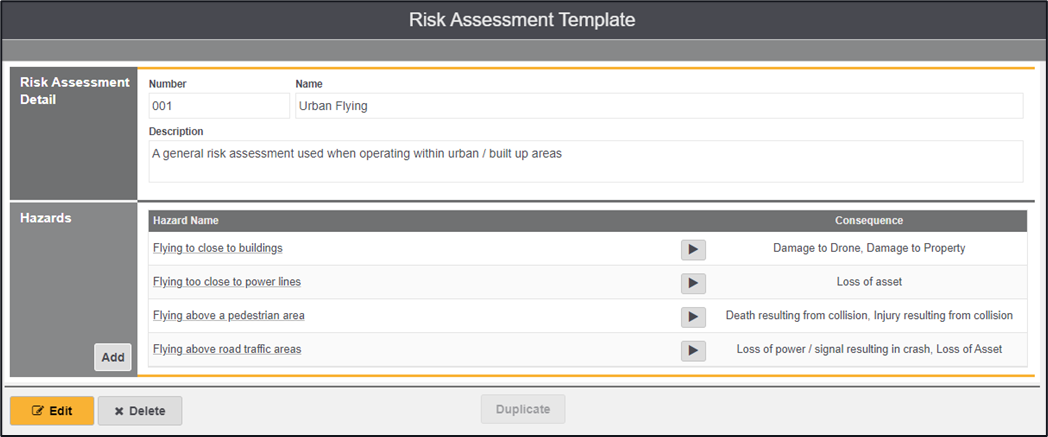Open Flying above road traffic areas hazard
This screenshot has height=437, width=1048.
(227, 350)
